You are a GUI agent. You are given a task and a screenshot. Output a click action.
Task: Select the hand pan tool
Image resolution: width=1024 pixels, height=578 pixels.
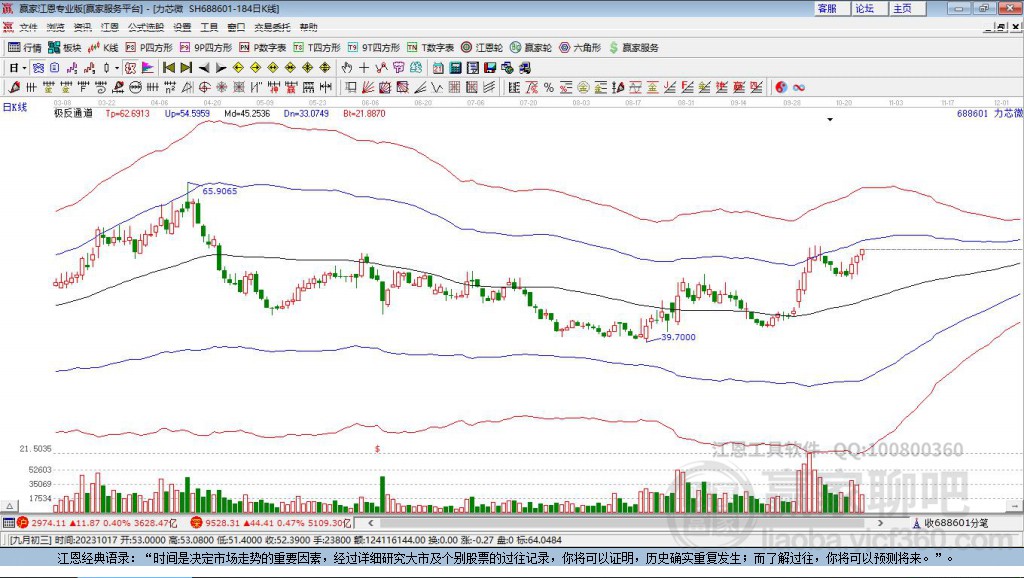[x=347, y=68]
